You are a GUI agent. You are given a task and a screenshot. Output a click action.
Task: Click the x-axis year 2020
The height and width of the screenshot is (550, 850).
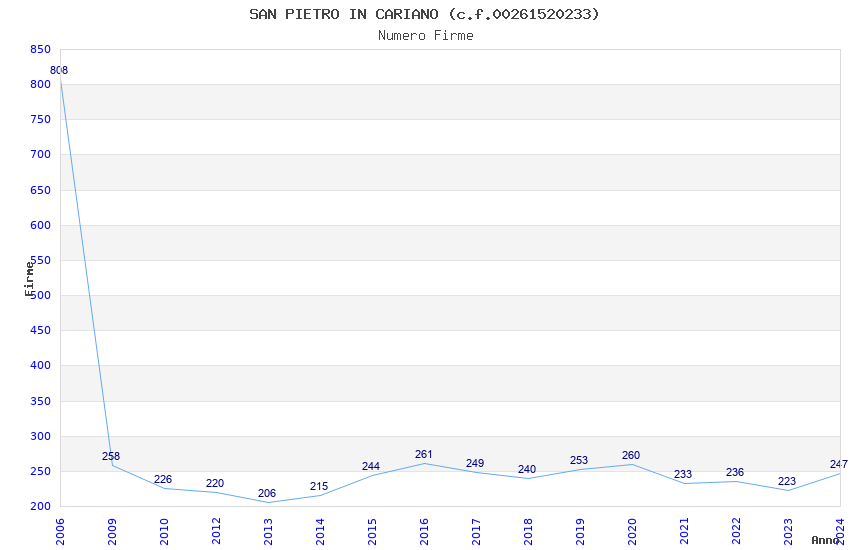pyautogui.click(x=632, y=532)
